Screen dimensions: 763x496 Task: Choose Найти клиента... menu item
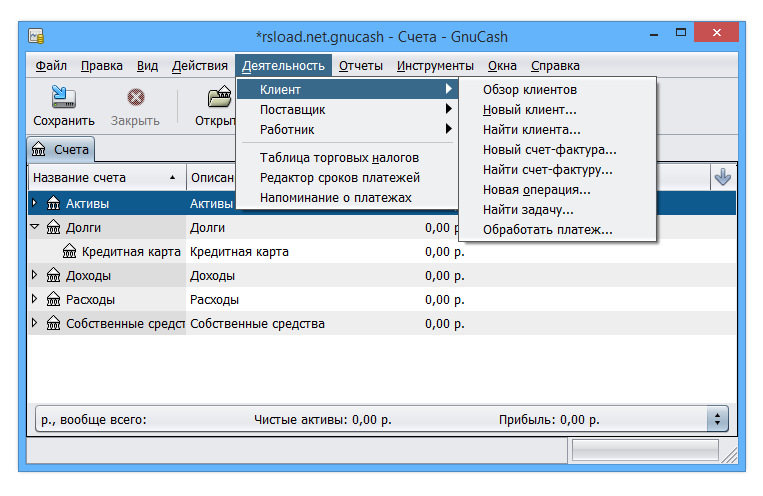coord(558,129)
